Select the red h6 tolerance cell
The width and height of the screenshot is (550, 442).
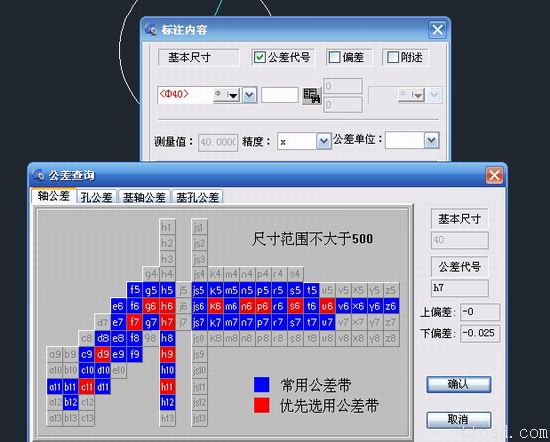click(167, 306)
